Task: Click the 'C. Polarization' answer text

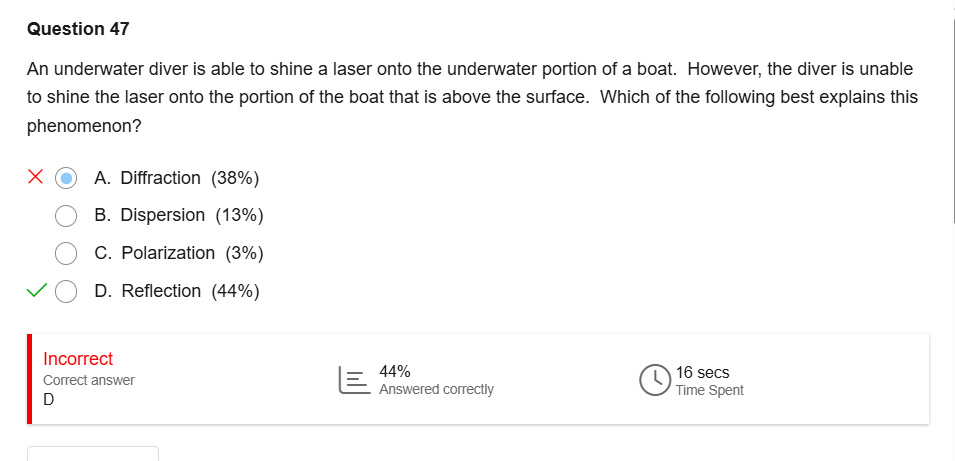Action: pos(154,253)
